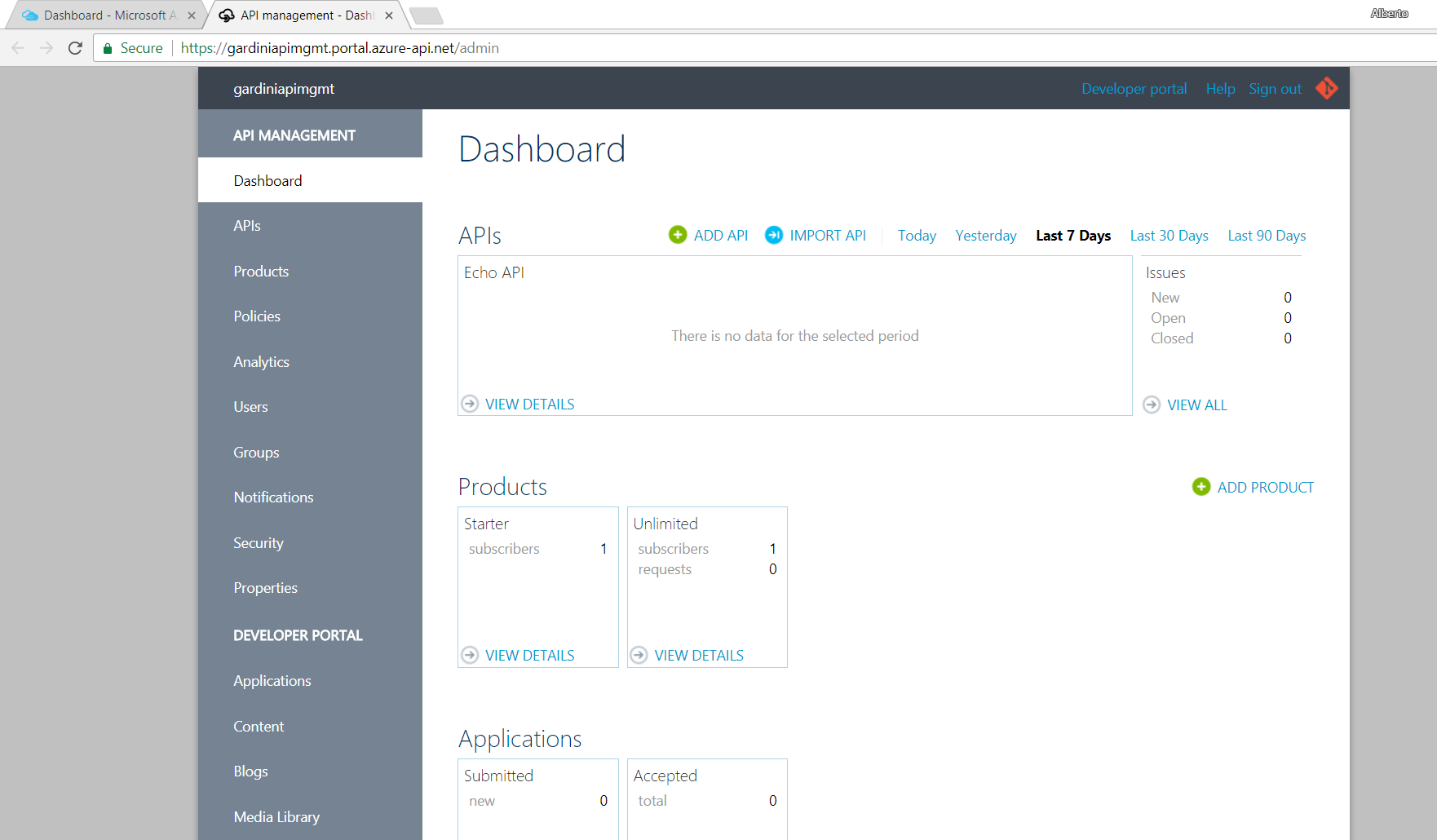Screen dimensions: 1437x840
Task: Select the Last 30 Days period filter
Action: [x=1169, y=235]
